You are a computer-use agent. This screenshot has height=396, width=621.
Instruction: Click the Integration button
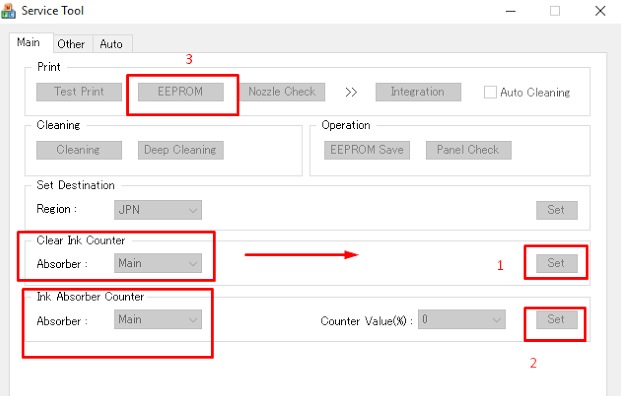tap(418, 92)
